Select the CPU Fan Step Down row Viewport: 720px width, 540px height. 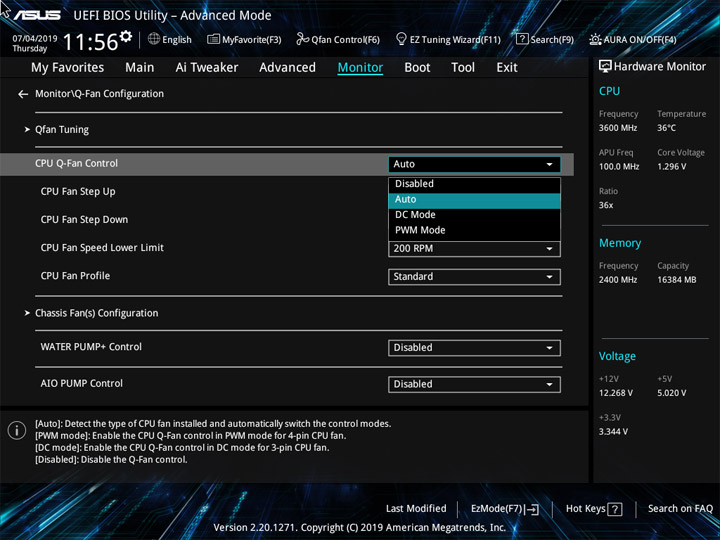pos(84,220)
